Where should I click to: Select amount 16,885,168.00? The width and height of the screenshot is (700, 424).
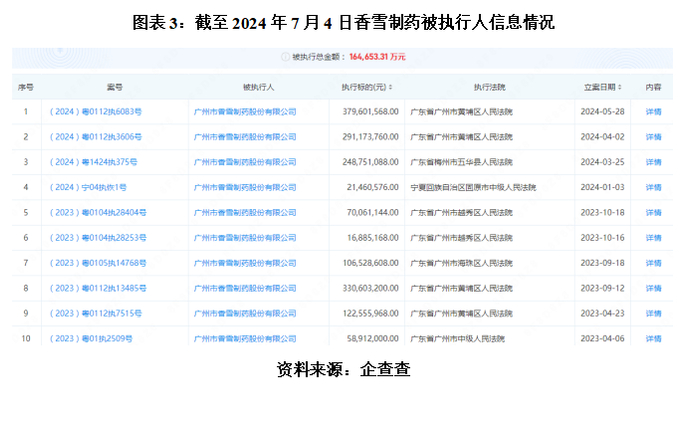(x=373, y=238)
